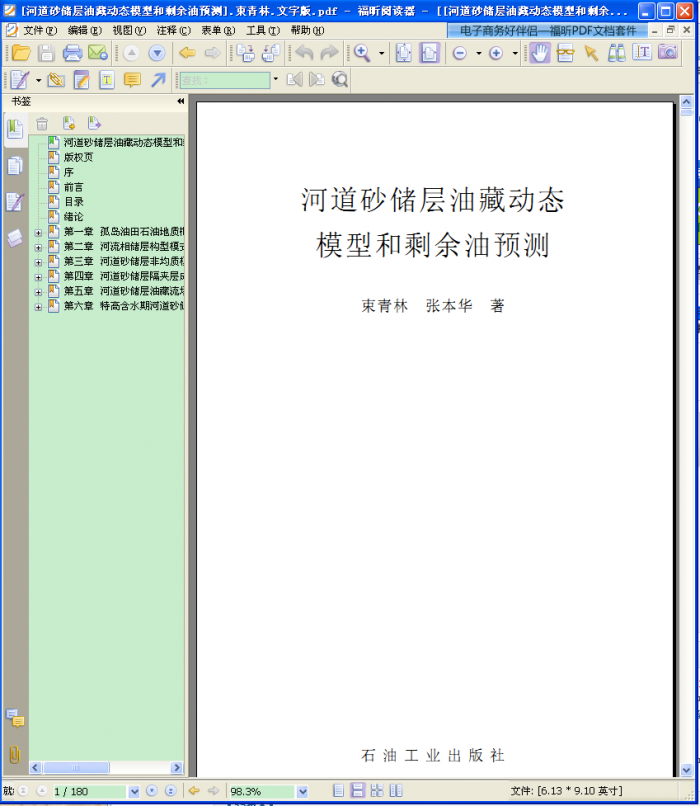Open the page number dropdown
The image size is (700, 806).
click(x=134, y=791)
